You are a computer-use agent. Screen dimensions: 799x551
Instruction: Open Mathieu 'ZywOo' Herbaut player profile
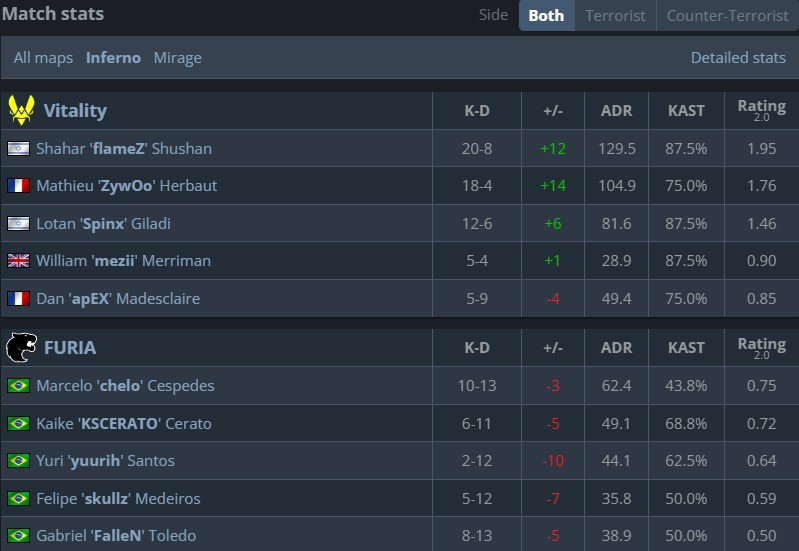click(x=126, y=185)
